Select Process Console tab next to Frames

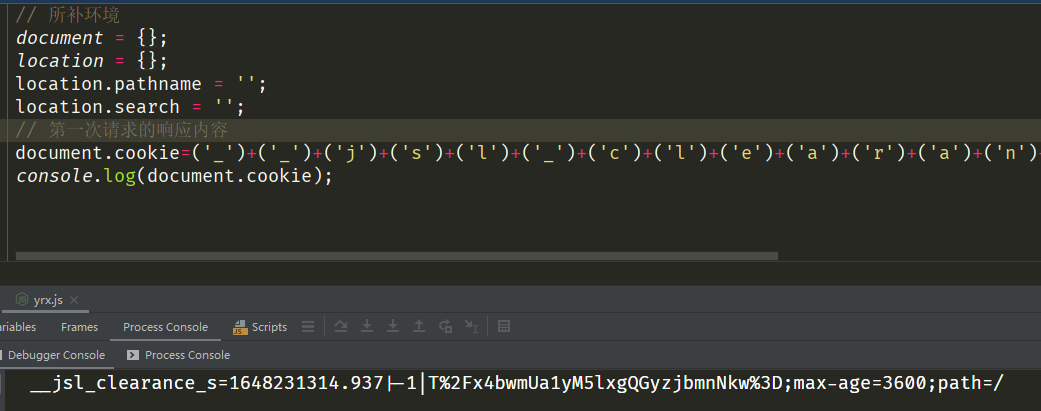pyautogui.click(x=165, y=327)
